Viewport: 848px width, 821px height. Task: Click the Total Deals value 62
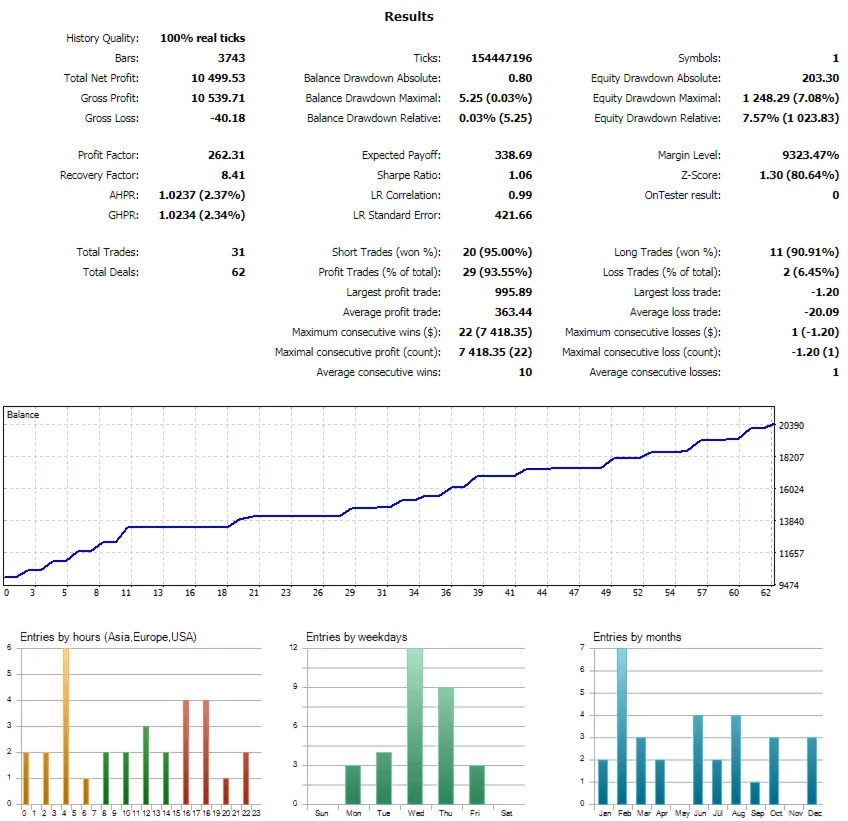pos(238,272)
